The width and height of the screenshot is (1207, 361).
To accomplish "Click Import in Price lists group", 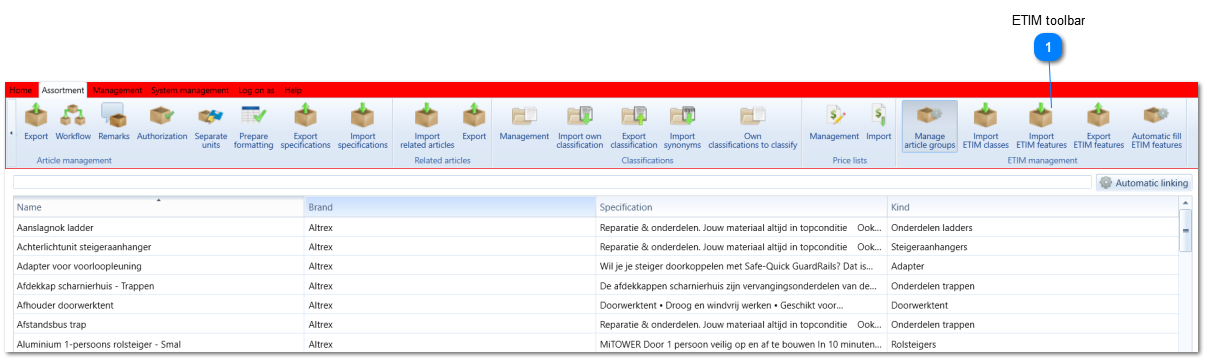I will (879, 123).
